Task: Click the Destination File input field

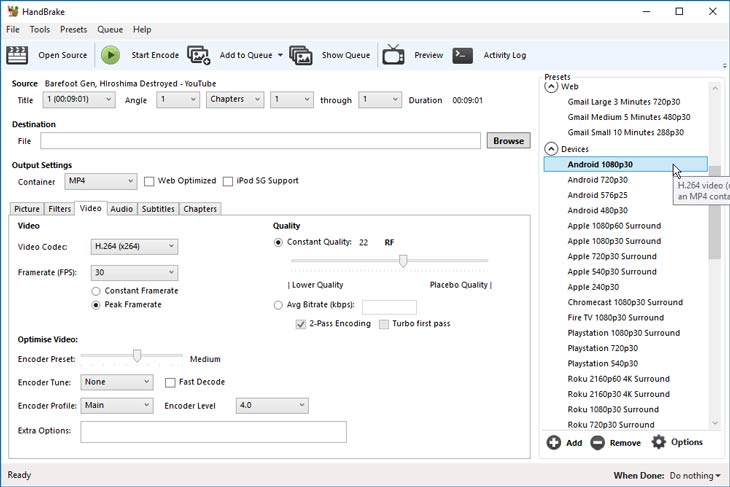Action: click(260, 141)
